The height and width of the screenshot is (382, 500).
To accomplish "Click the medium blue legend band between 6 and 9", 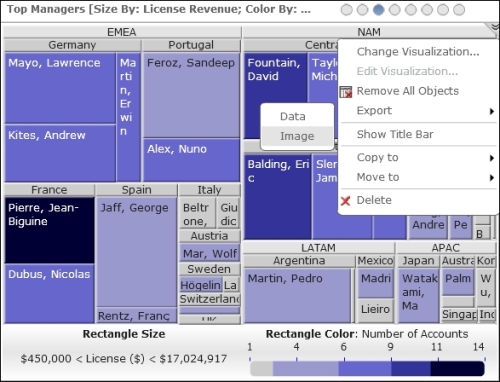I will [365, 369].
